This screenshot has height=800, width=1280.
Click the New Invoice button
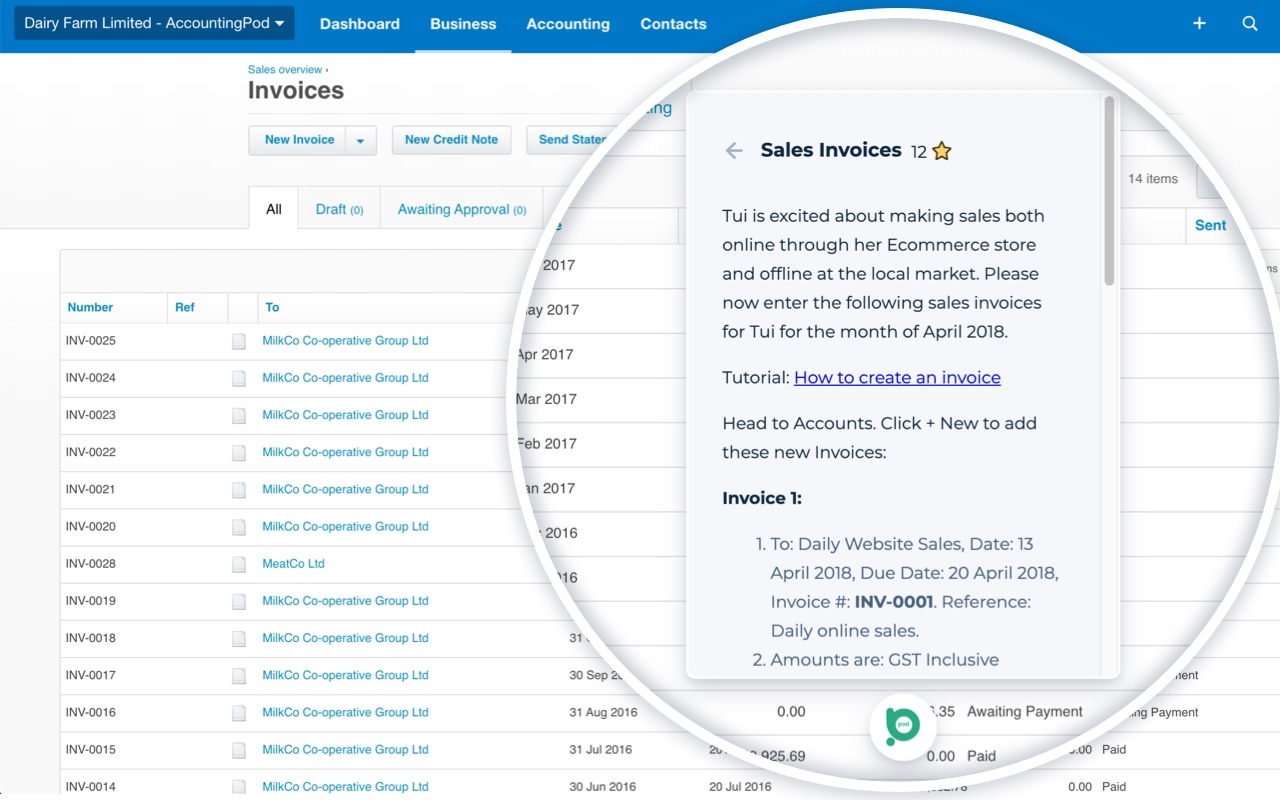[299, 140]
